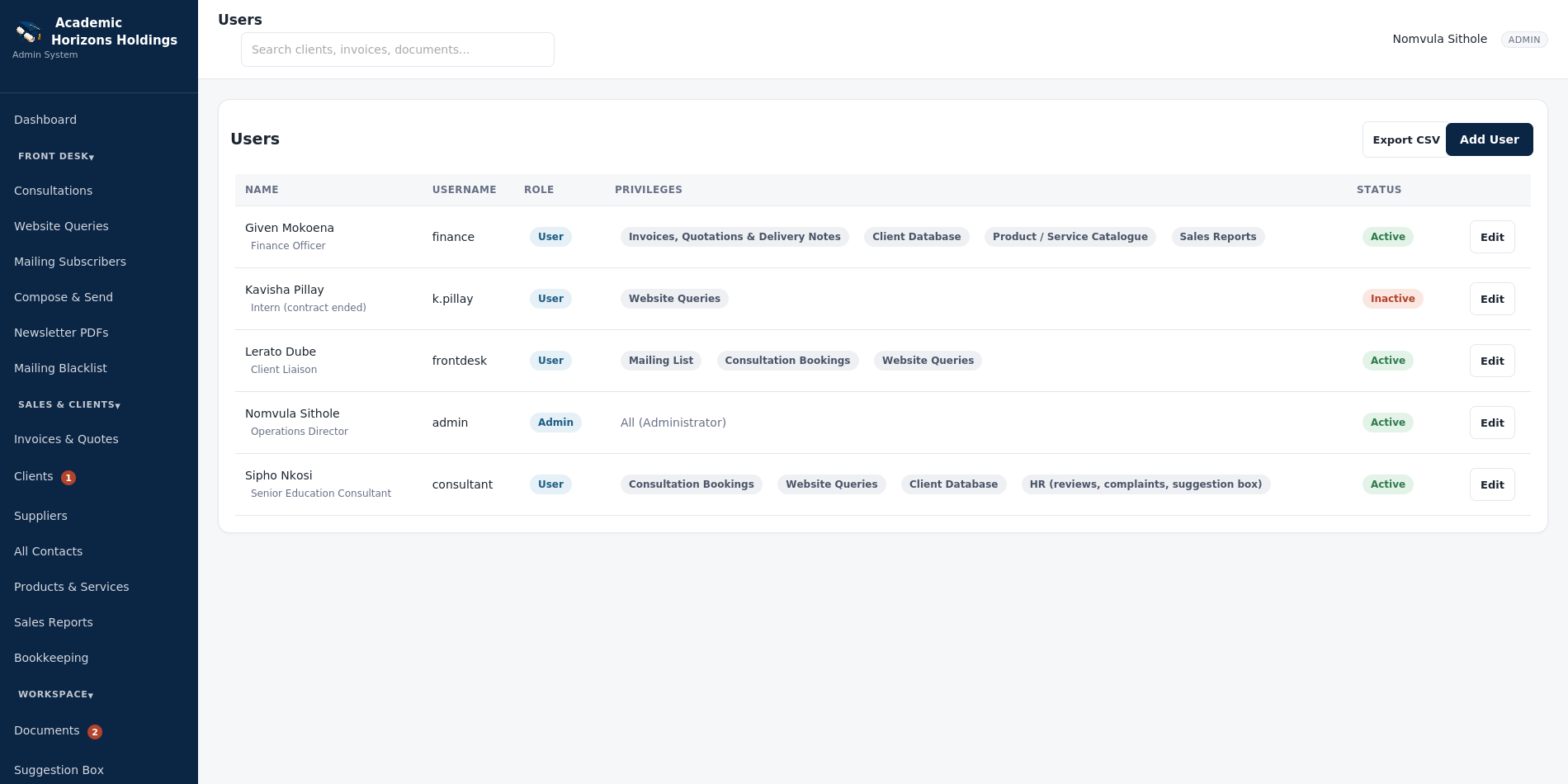Click the Product / Service Catalogue tag
Screen dimensions: 1568x784
1070,237
